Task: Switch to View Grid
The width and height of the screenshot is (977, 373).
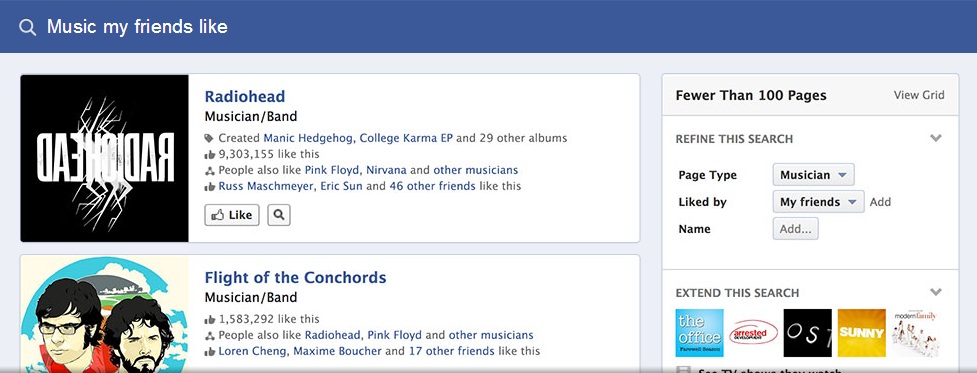Action: (919, 95)
